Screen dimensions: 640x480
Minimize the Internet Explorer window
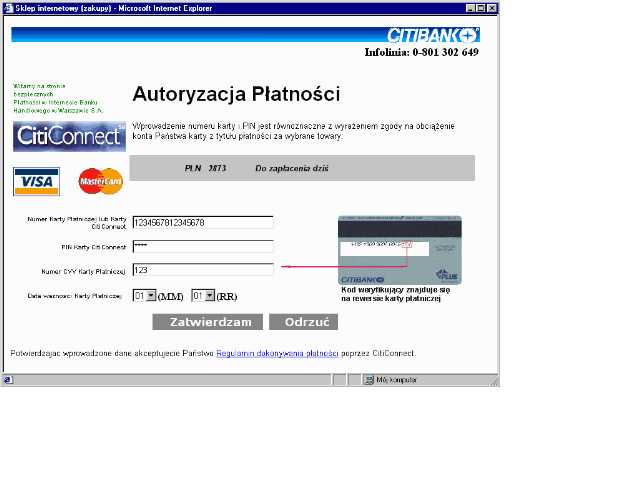[471, 8]
